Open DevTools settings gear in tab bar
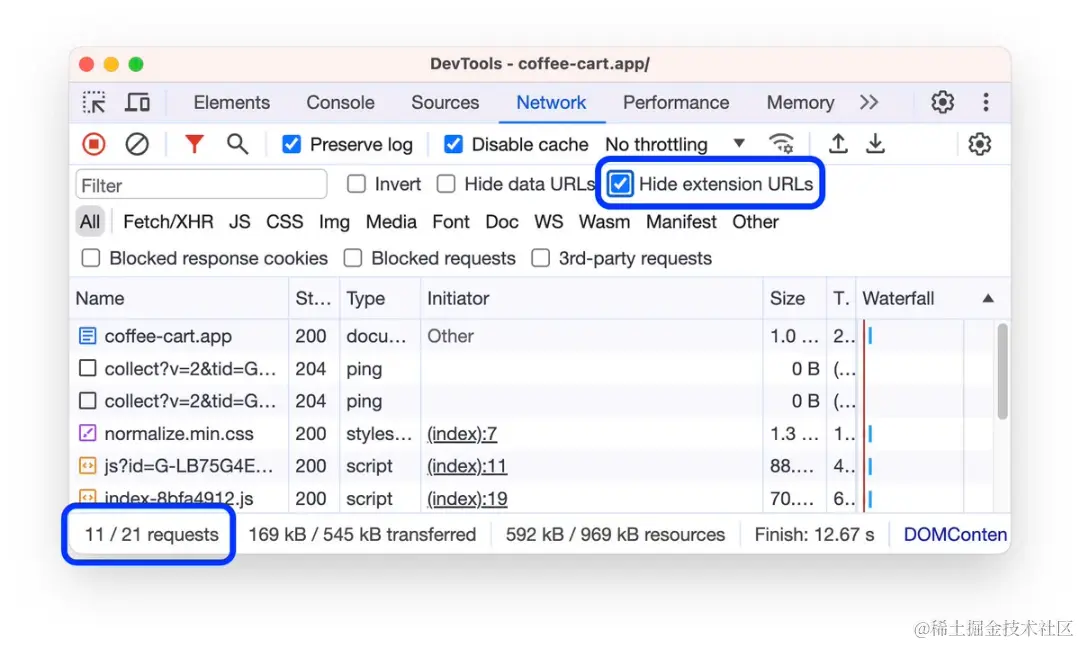This screenshot has height=645, width=1080. [942, 102]
